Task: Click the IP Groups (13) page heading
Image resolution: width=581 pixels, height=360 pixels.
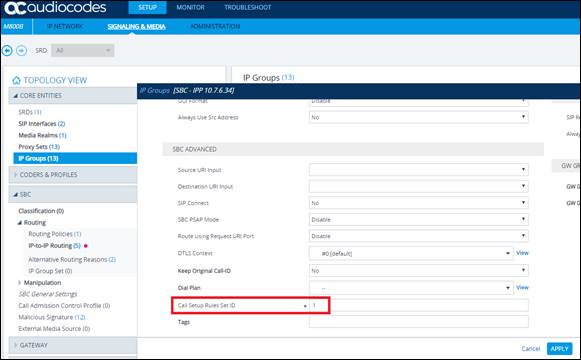Action: [x=269, y=77]
